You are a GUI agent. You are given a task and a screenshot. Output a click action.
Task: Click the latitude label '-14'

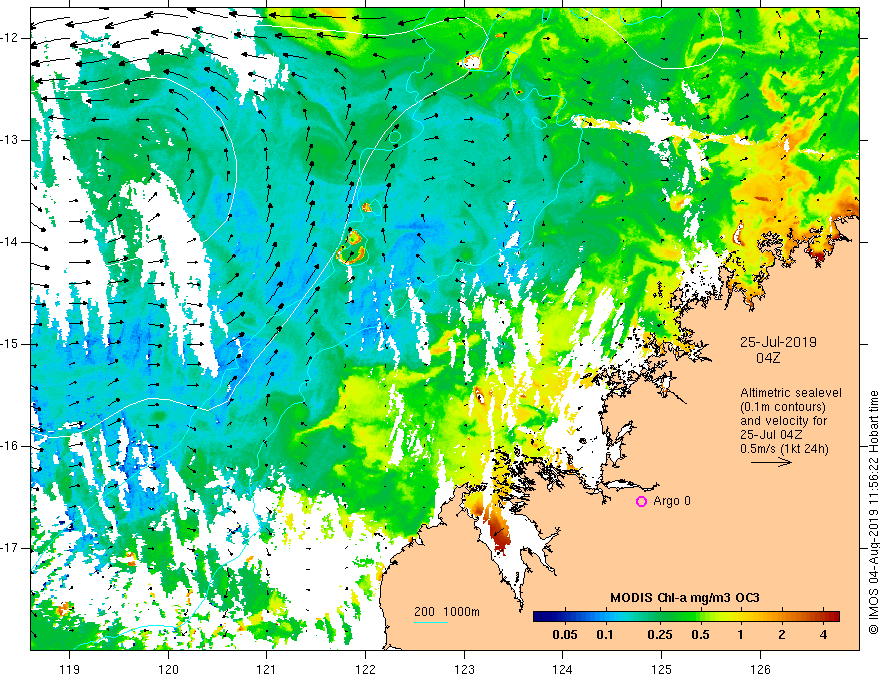click(11, 242)
